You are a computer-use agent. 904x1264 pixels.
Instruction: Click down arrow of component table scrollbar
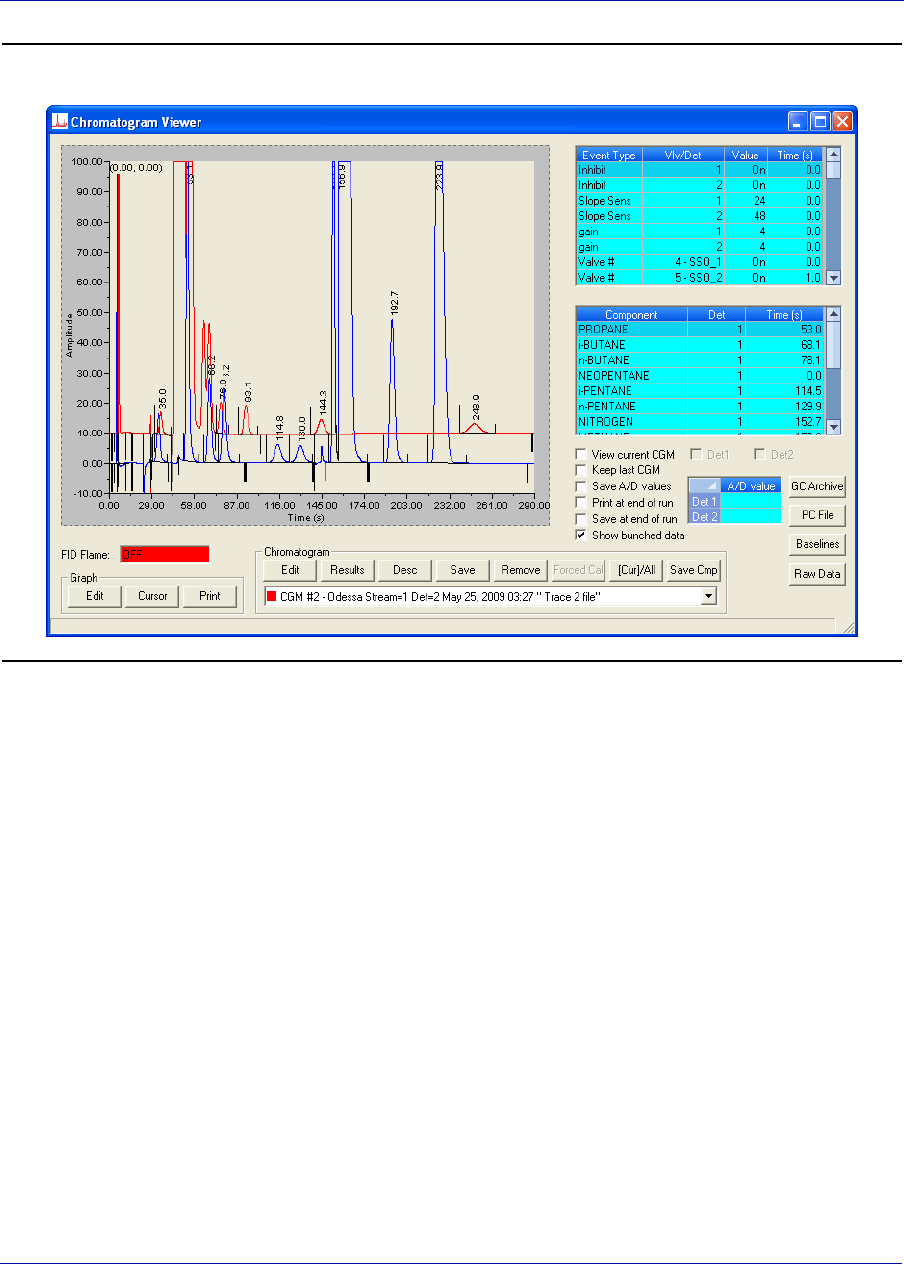pyautogui.click(x=834, y=426)
